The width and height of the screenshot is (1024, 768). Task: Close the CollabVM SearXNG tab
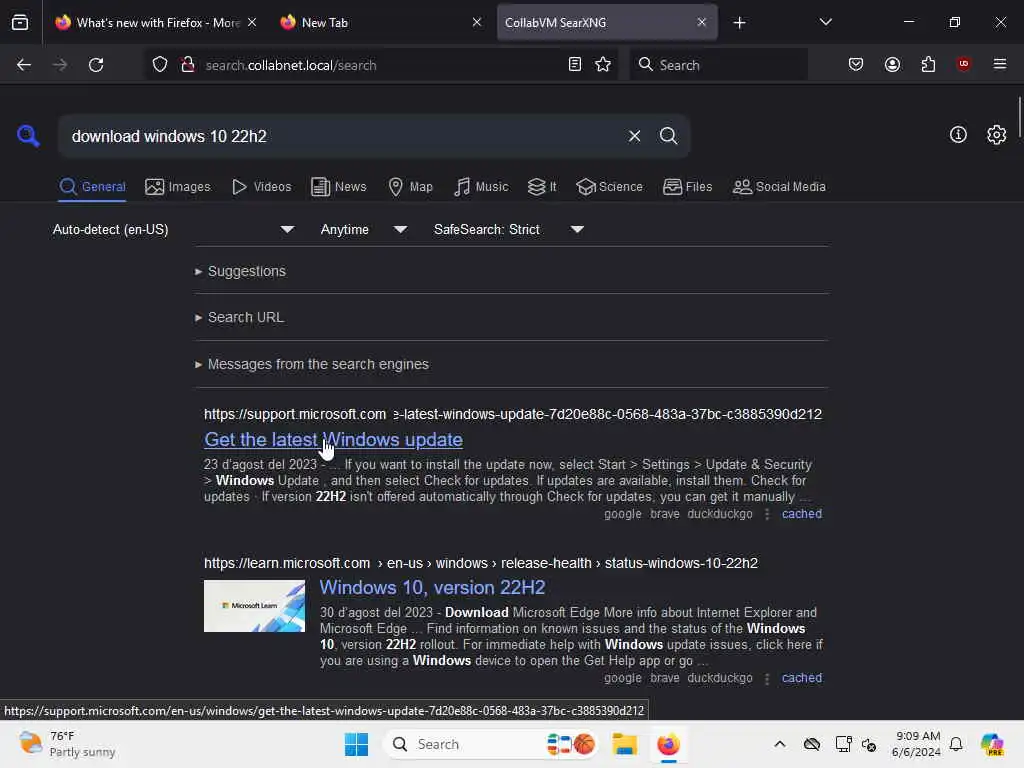[x=701, y=22]
